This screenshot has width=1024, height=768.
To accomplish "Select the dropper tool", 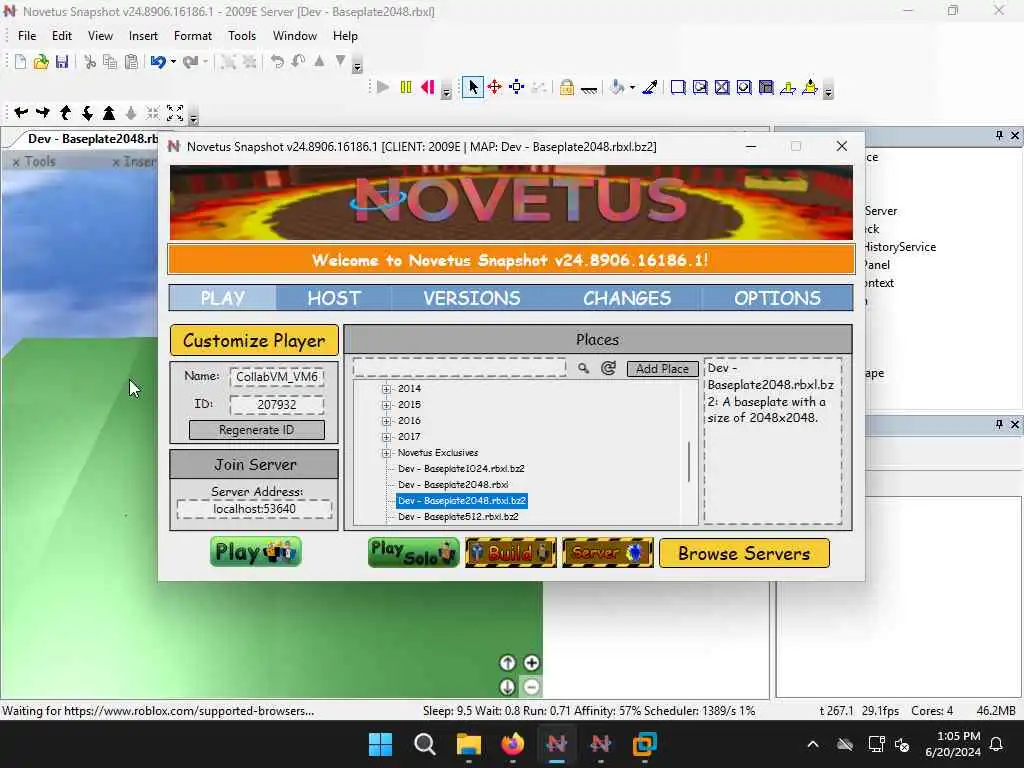I will (650, 88).
